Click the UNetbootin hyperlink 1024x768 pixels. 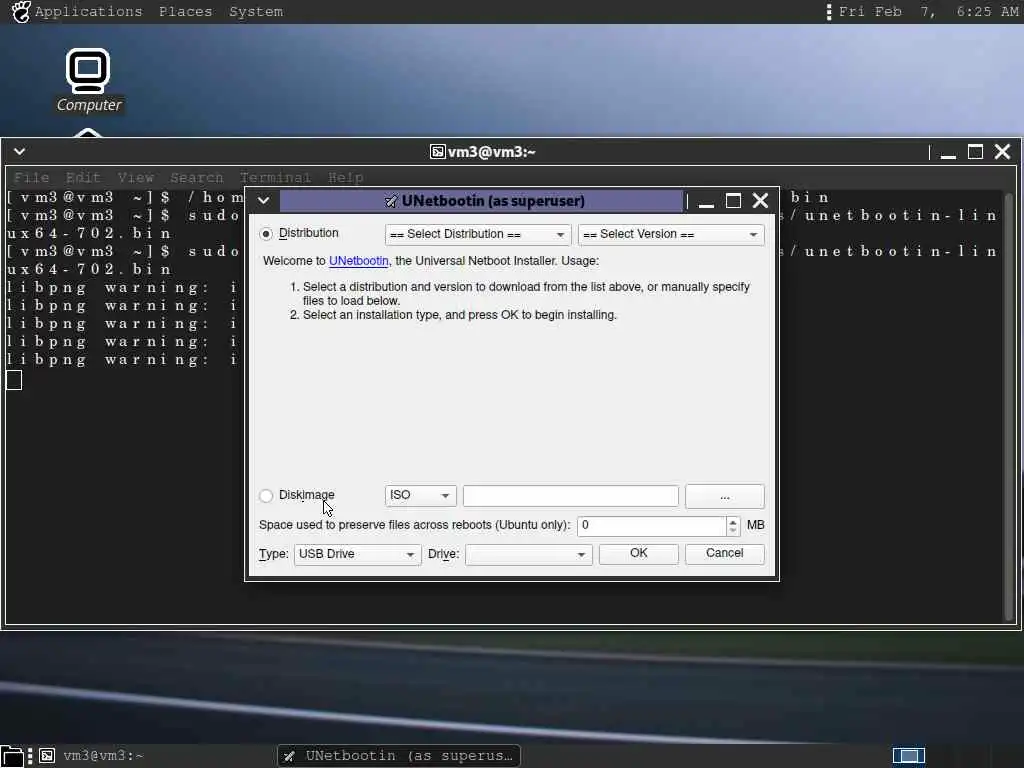pos(359,261)
